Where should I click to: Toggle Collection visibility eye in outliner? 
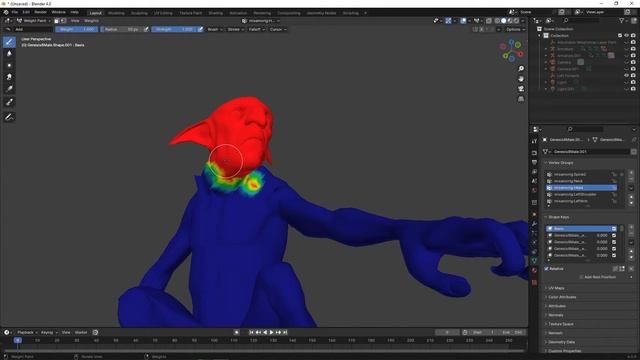click(x=627, y=36)
